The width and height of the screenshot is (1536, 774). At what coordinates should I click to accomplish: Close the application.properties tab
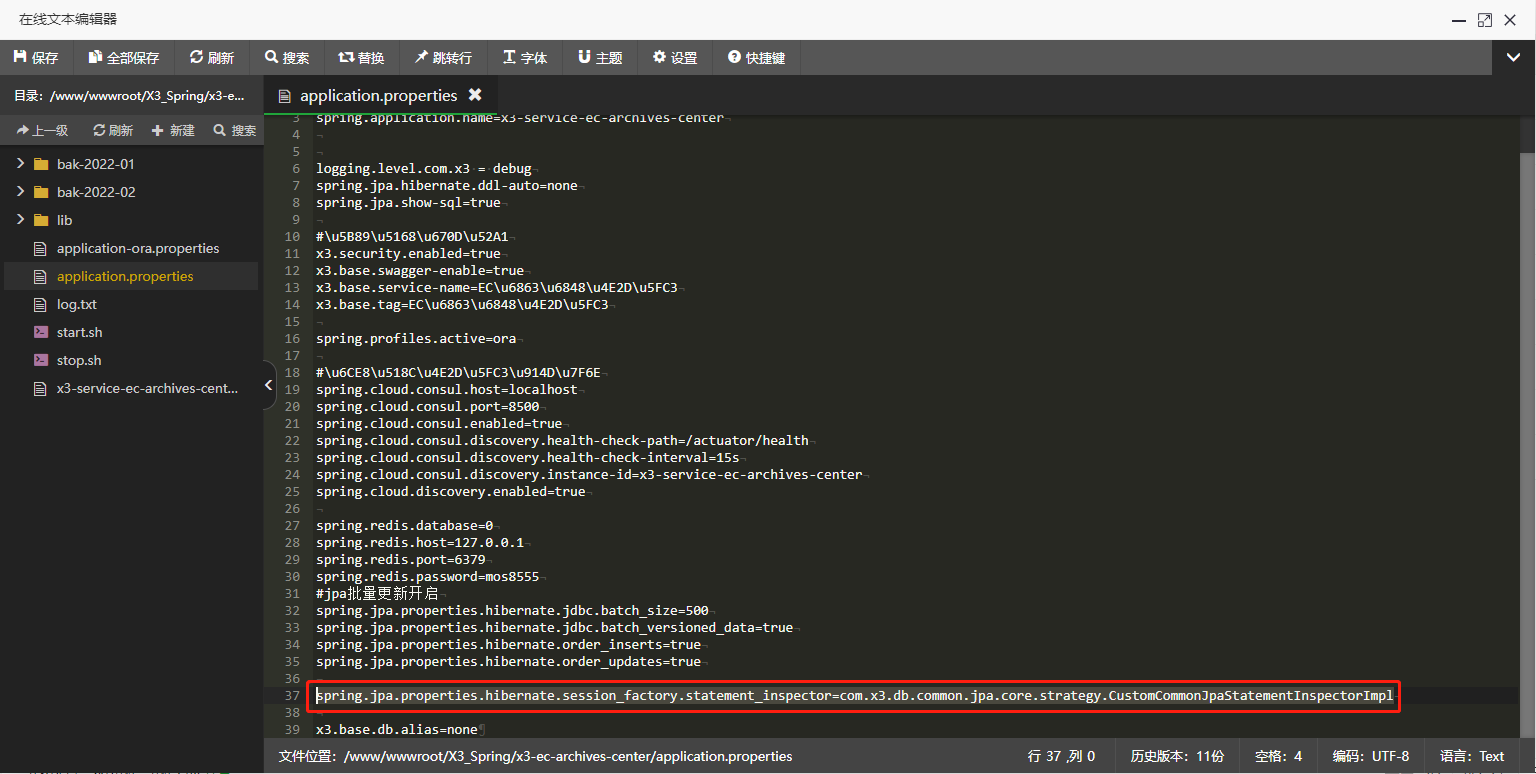point(475,95)
